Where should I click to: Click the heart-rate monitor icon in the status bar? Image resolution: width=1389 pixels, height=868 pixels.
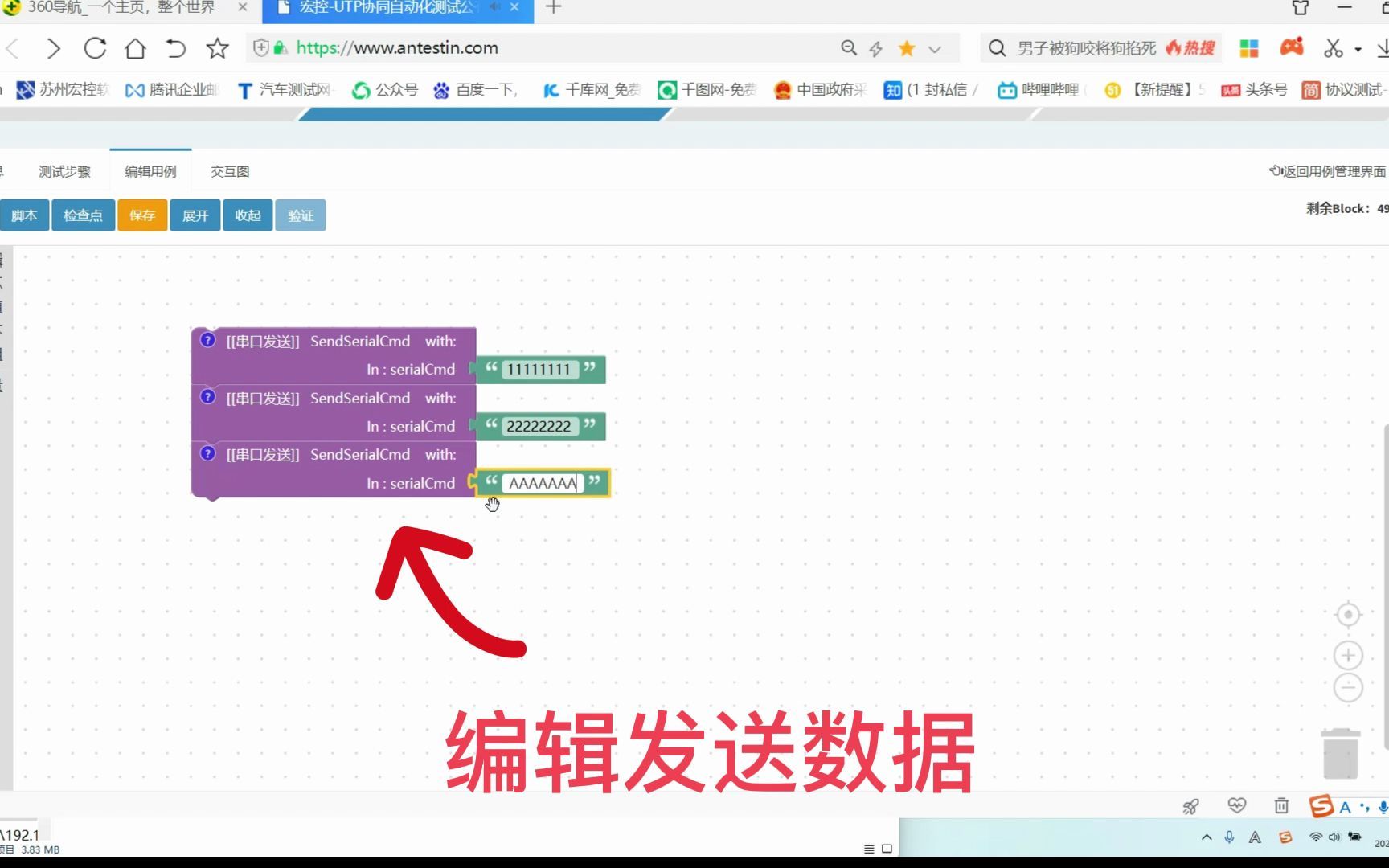point(1236,806)
